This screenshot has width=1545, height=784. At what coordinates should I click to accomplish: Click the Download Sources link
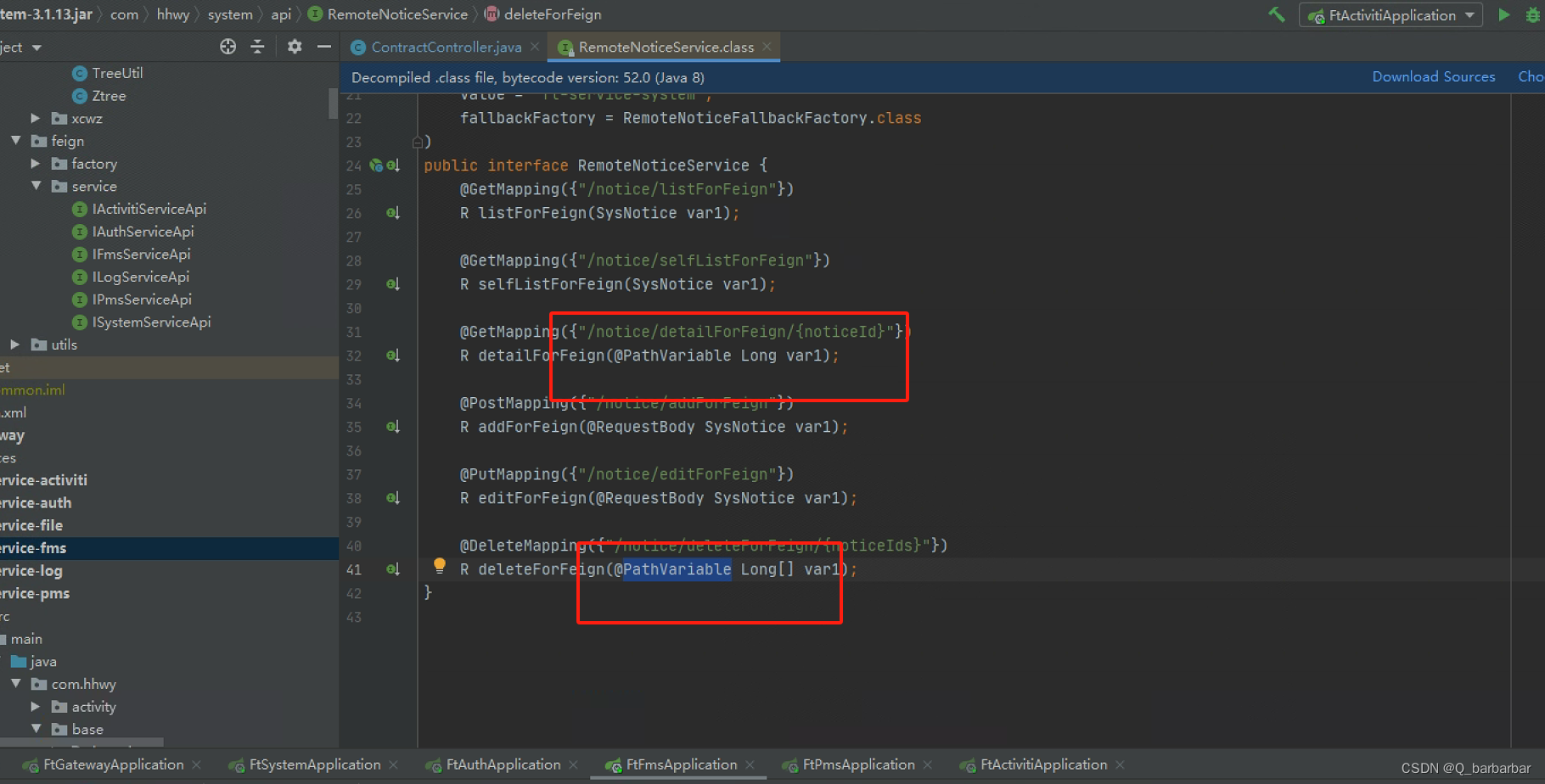coord(1434,76)
